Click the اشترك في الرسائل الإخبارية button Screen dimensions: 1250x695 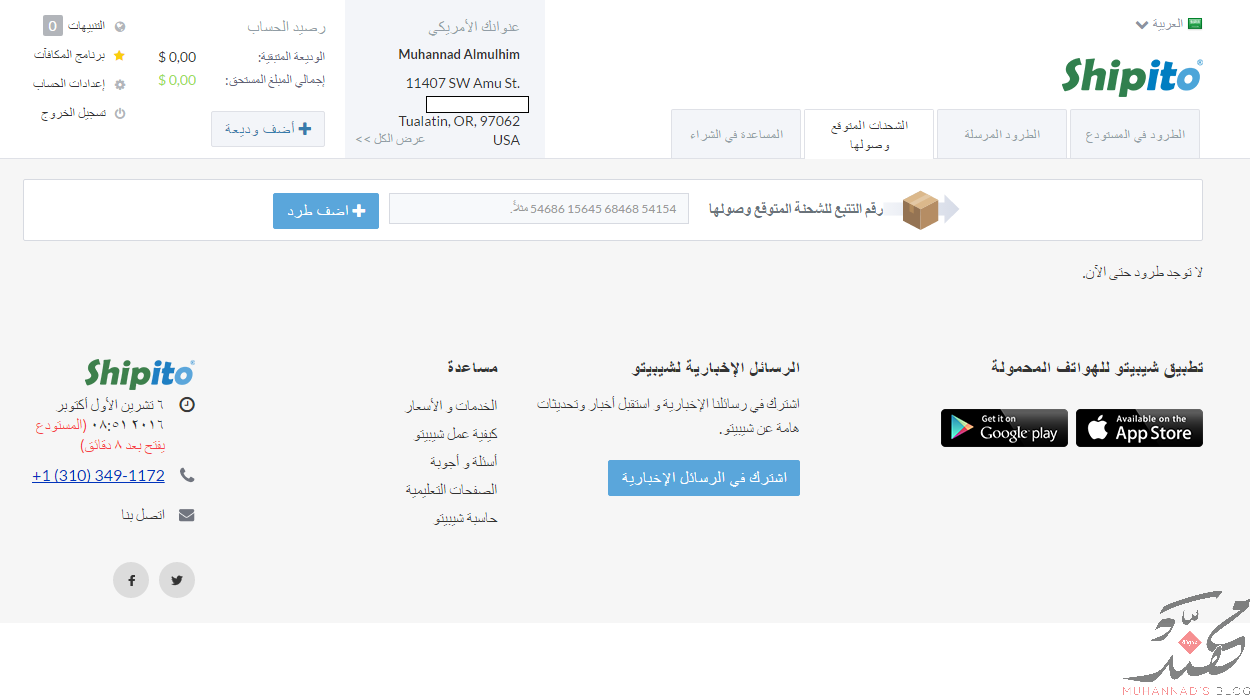704,478
